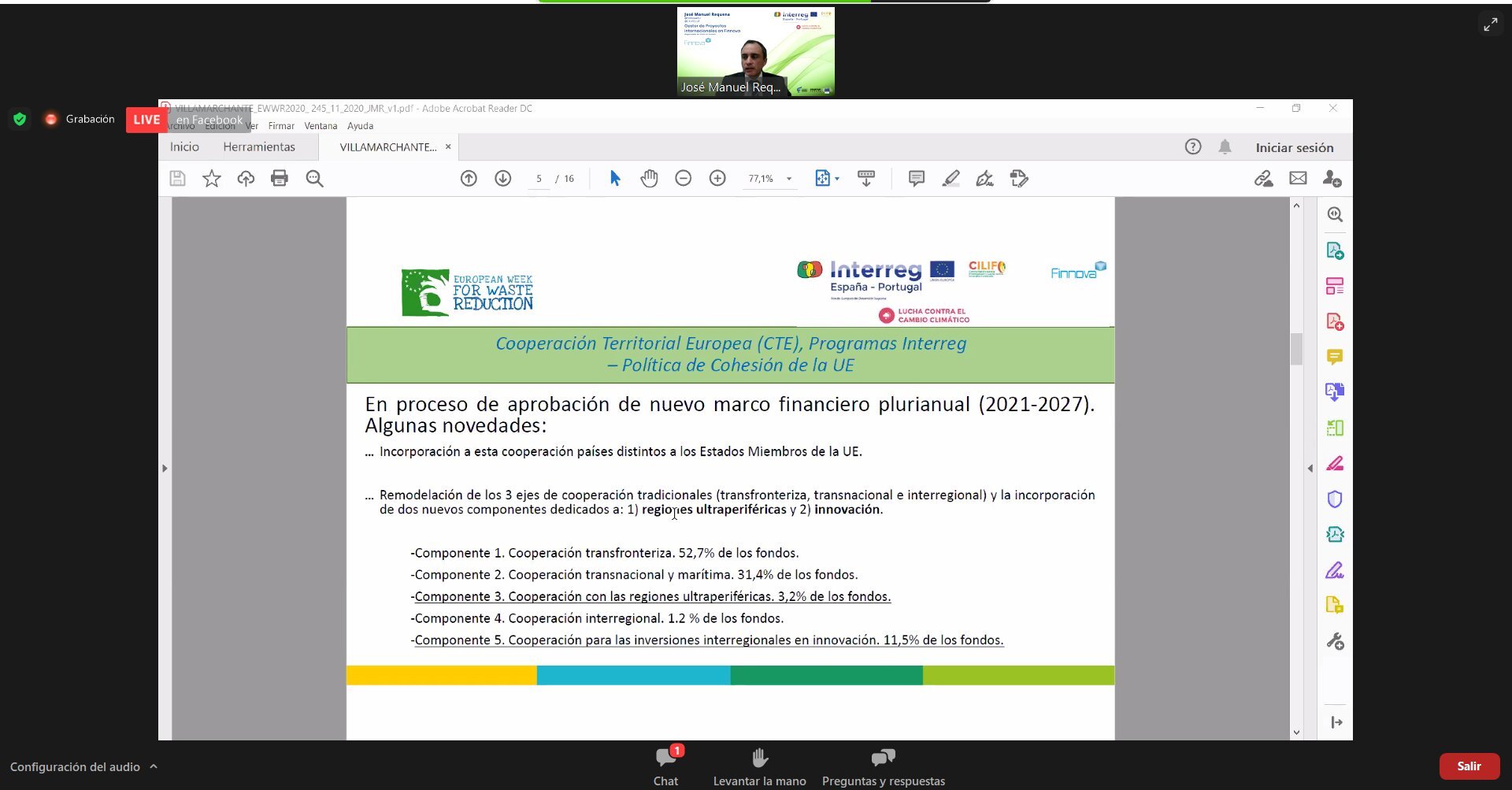Viewport: 1512px width, 790px height.
Task: Click the page number input field
Action: (x=539, y=179)
